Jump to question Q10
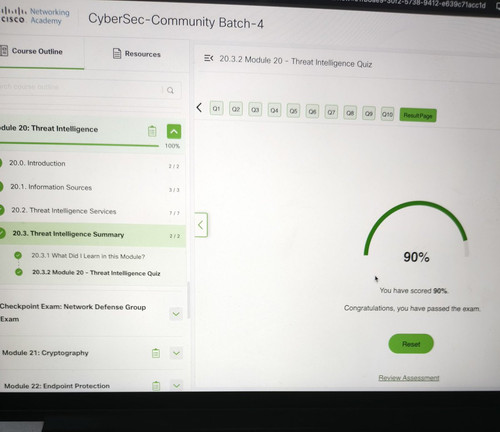500x432 pixels. click(x=387, y=114)
